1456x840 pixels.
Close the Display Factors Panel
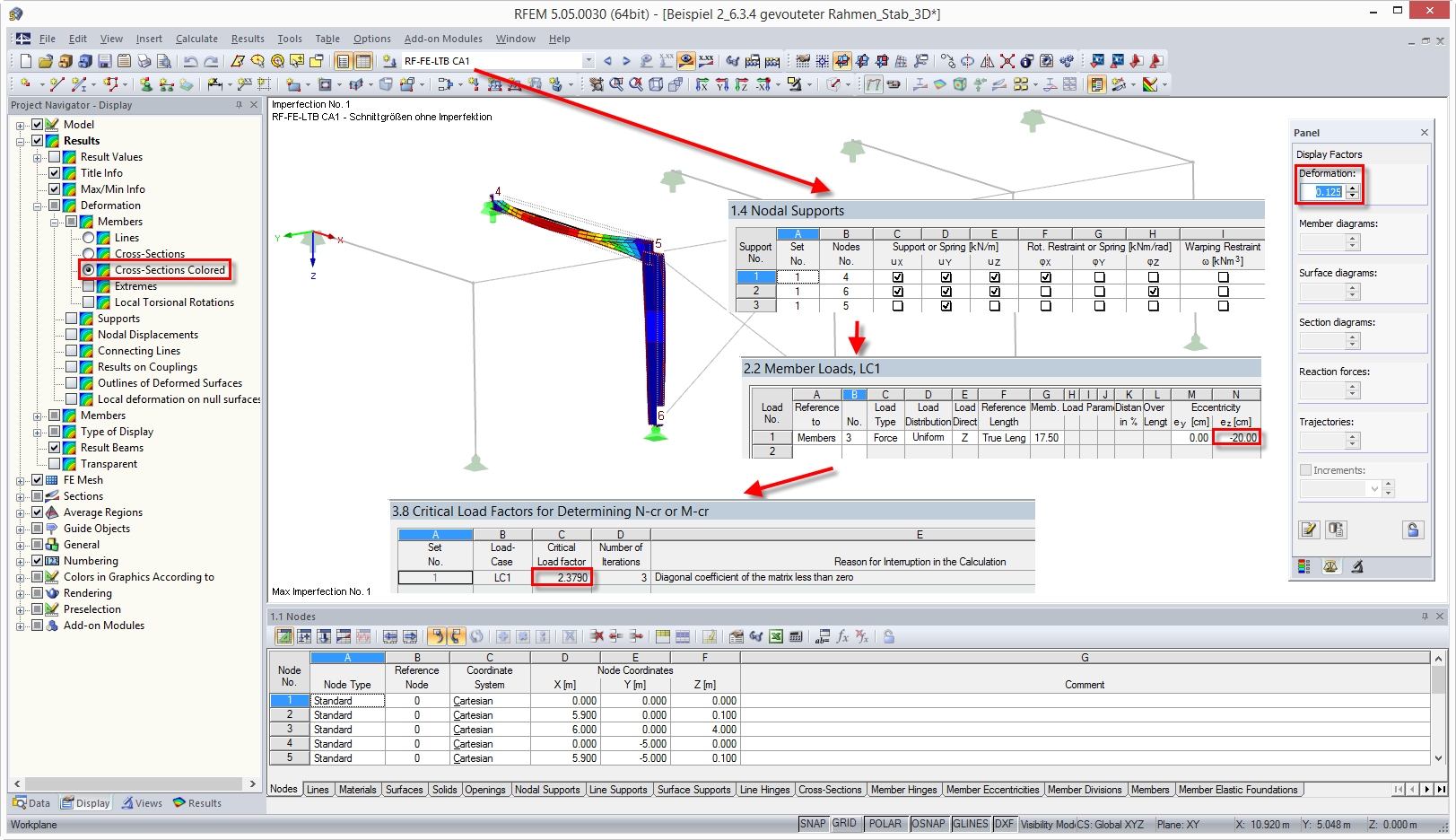tap(1425, 133)
